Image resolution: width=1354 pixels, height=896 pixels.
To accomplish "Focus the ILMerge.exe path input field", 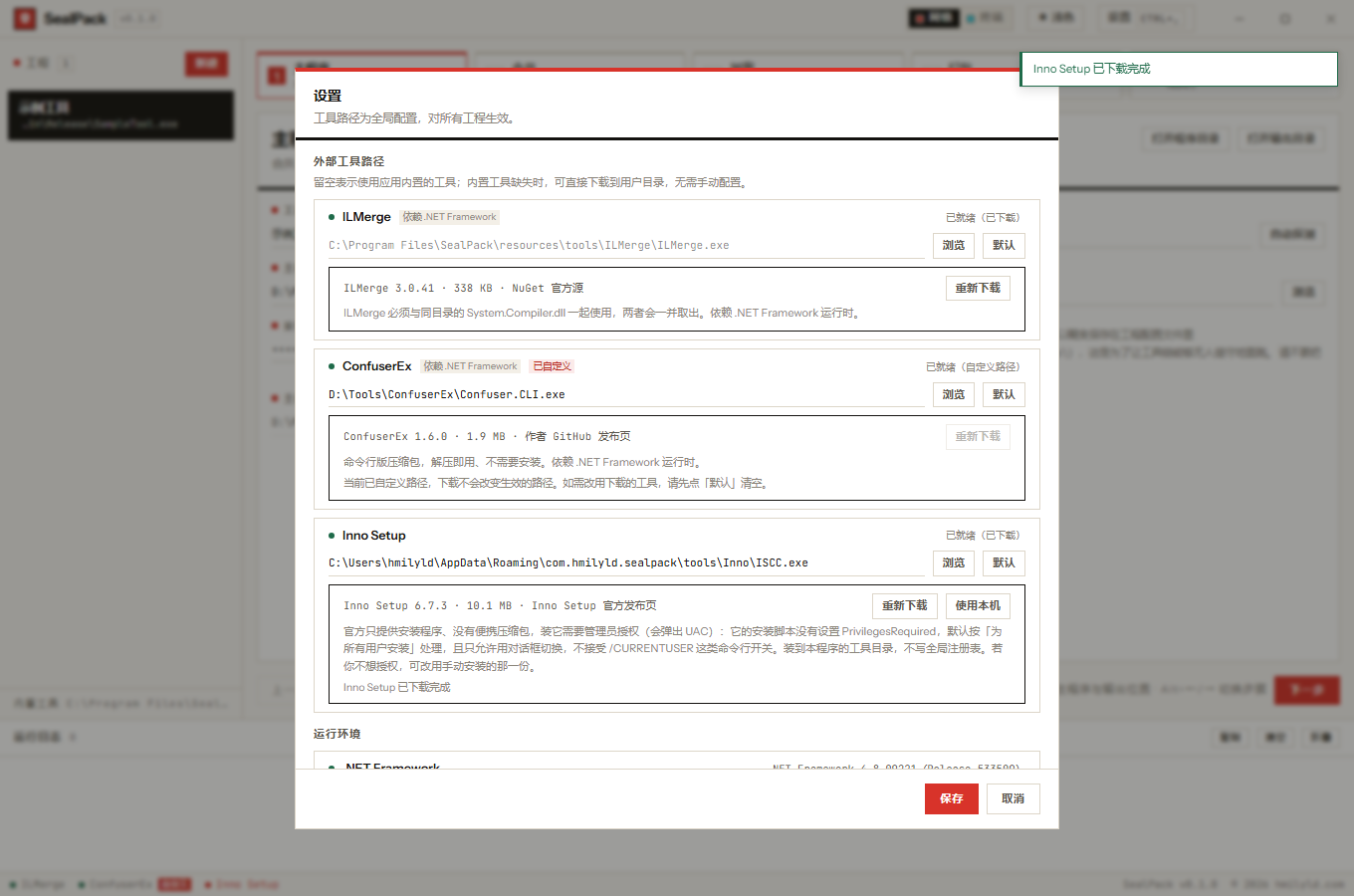I will 626,246.
